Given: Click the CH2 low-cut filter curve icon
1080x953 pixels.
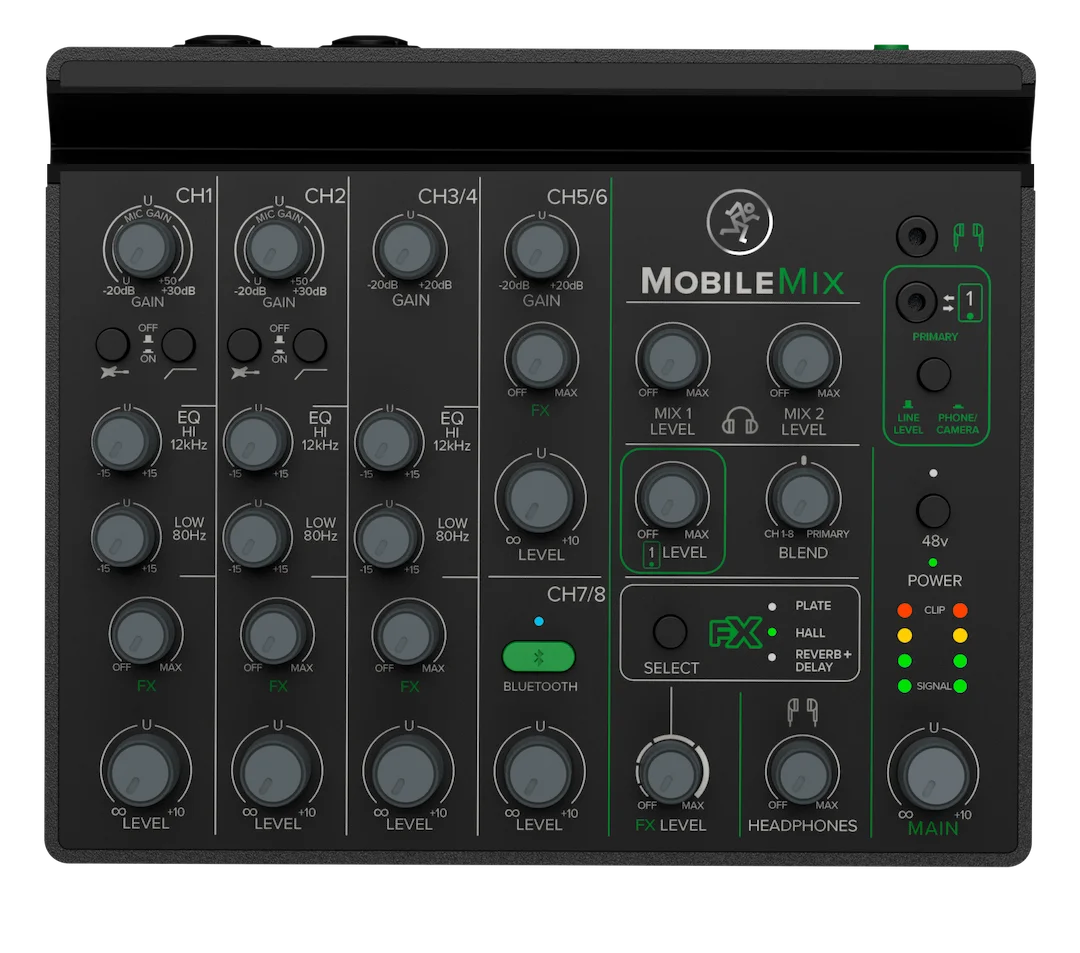Looking at the screenshot, I should point(311,373).
